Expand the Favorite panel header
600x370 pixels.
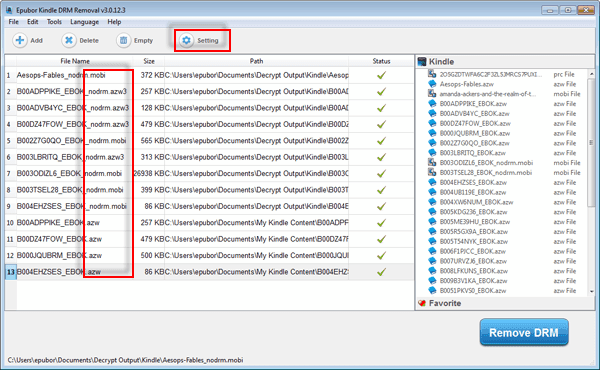[505, 303]
